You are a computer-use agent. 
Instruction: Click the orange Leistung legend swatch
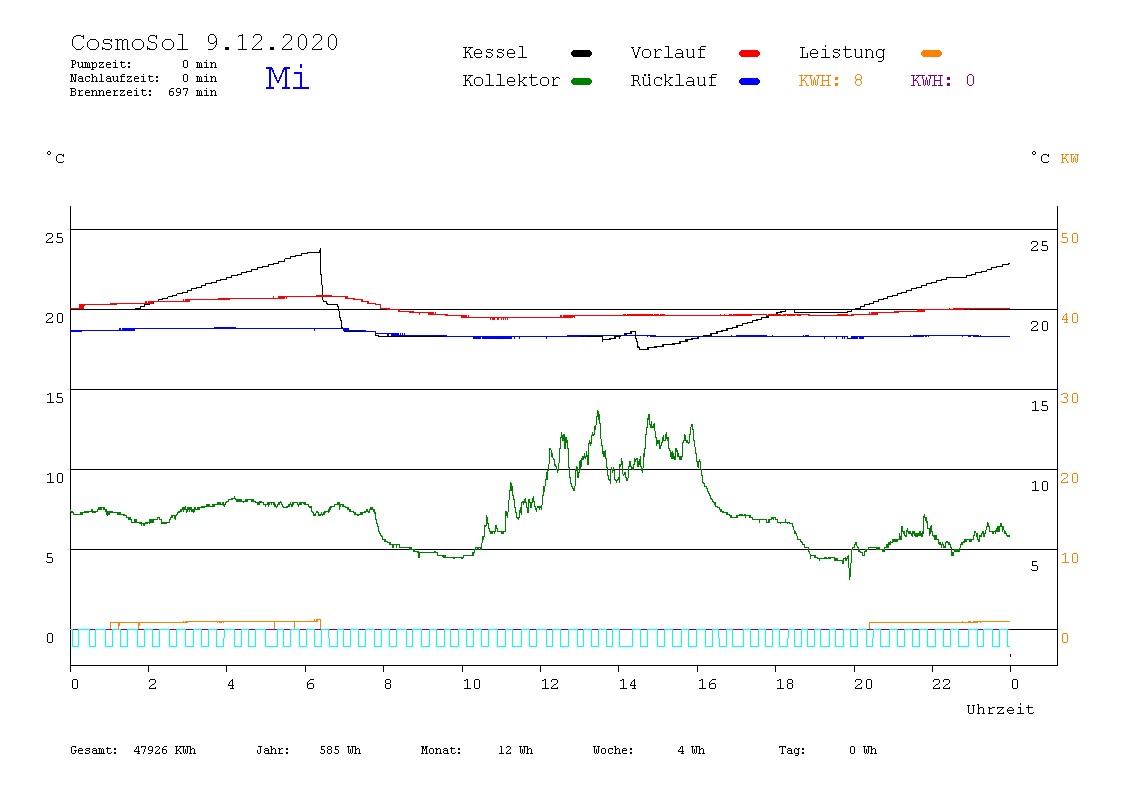931,53
